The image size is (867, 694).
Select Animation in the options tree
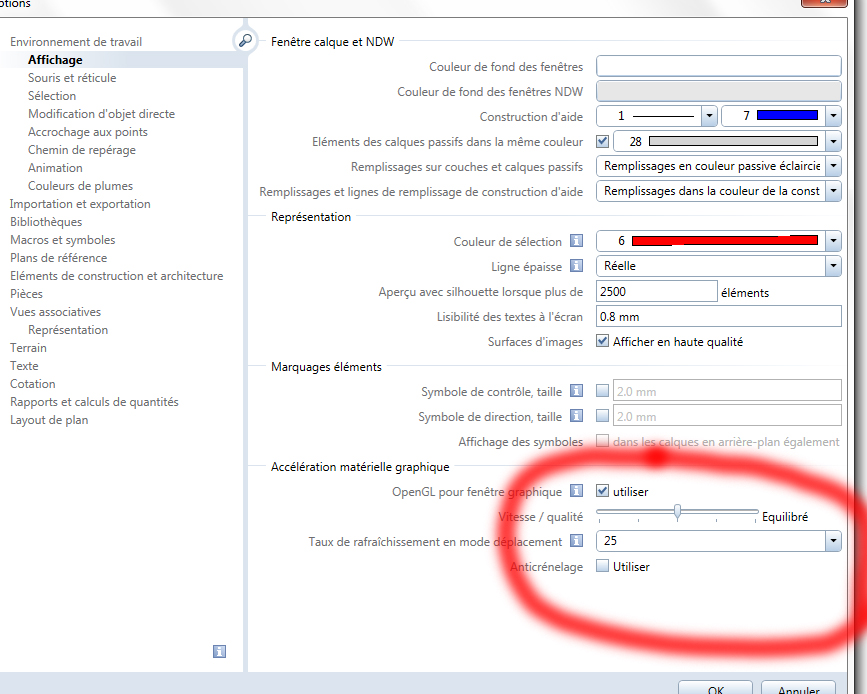coord(55,168)
